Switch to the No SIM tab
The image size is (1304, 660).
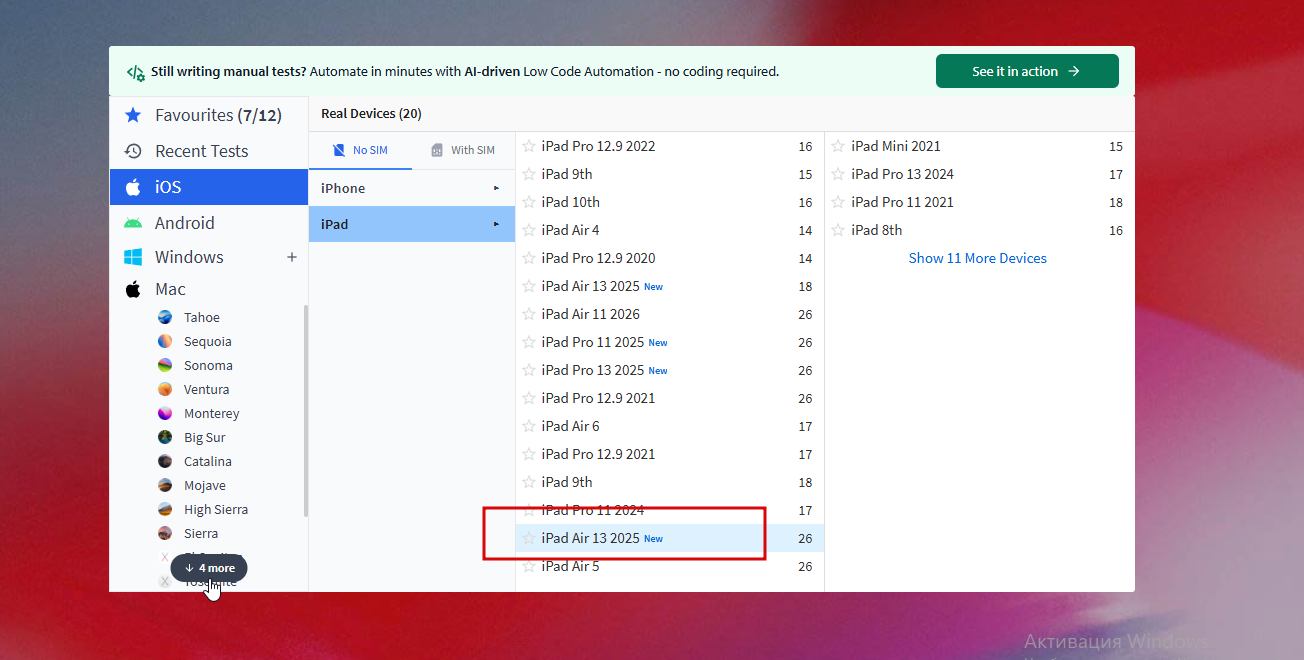coord(360,150)
